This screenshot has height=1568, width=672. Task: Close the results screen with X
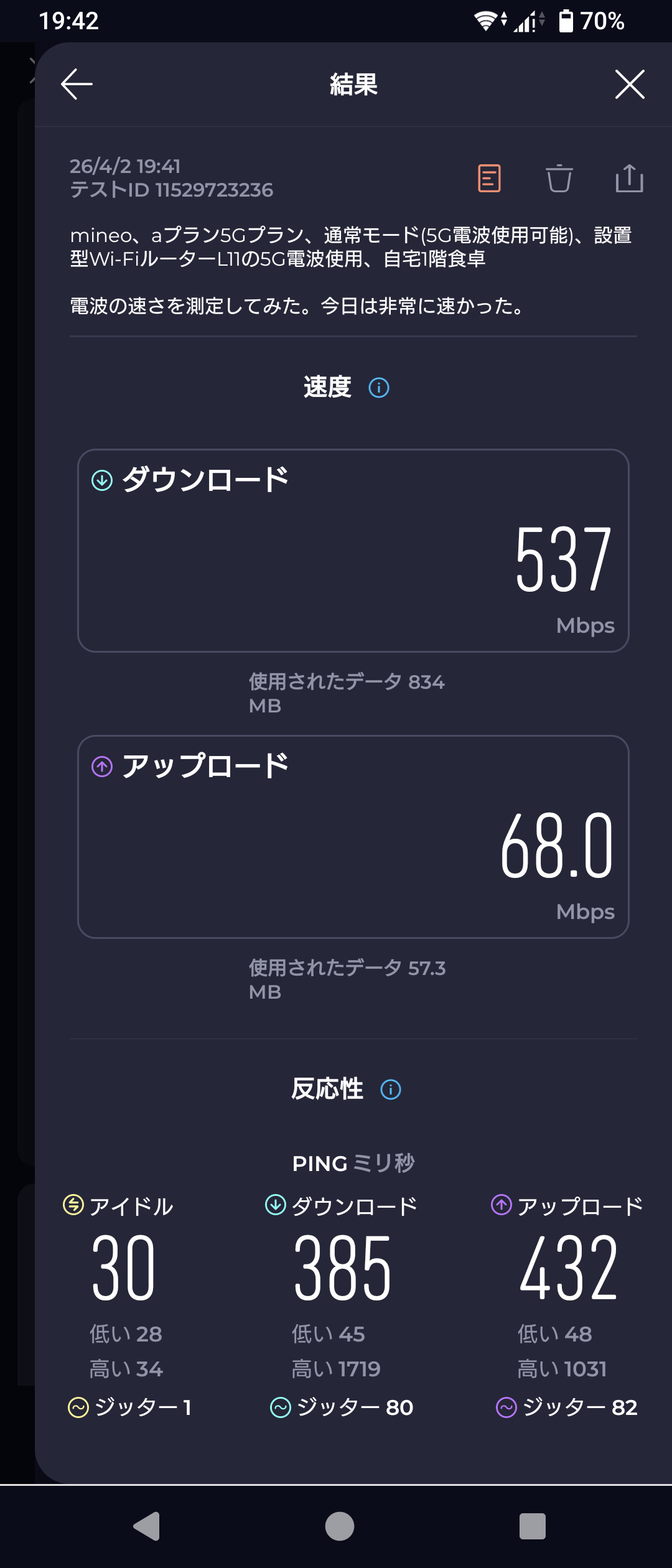[629, 84]
